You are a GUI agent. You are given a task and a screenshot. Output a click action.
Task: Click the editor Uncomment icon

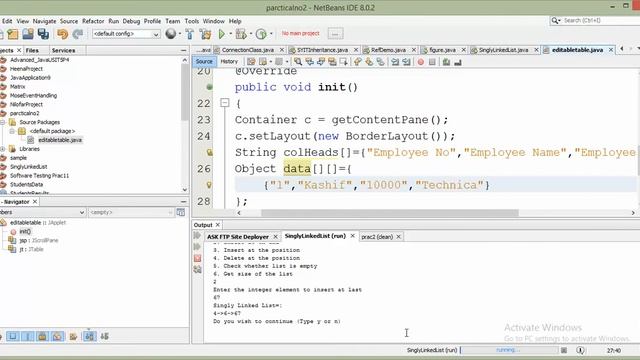pos(458,62)
